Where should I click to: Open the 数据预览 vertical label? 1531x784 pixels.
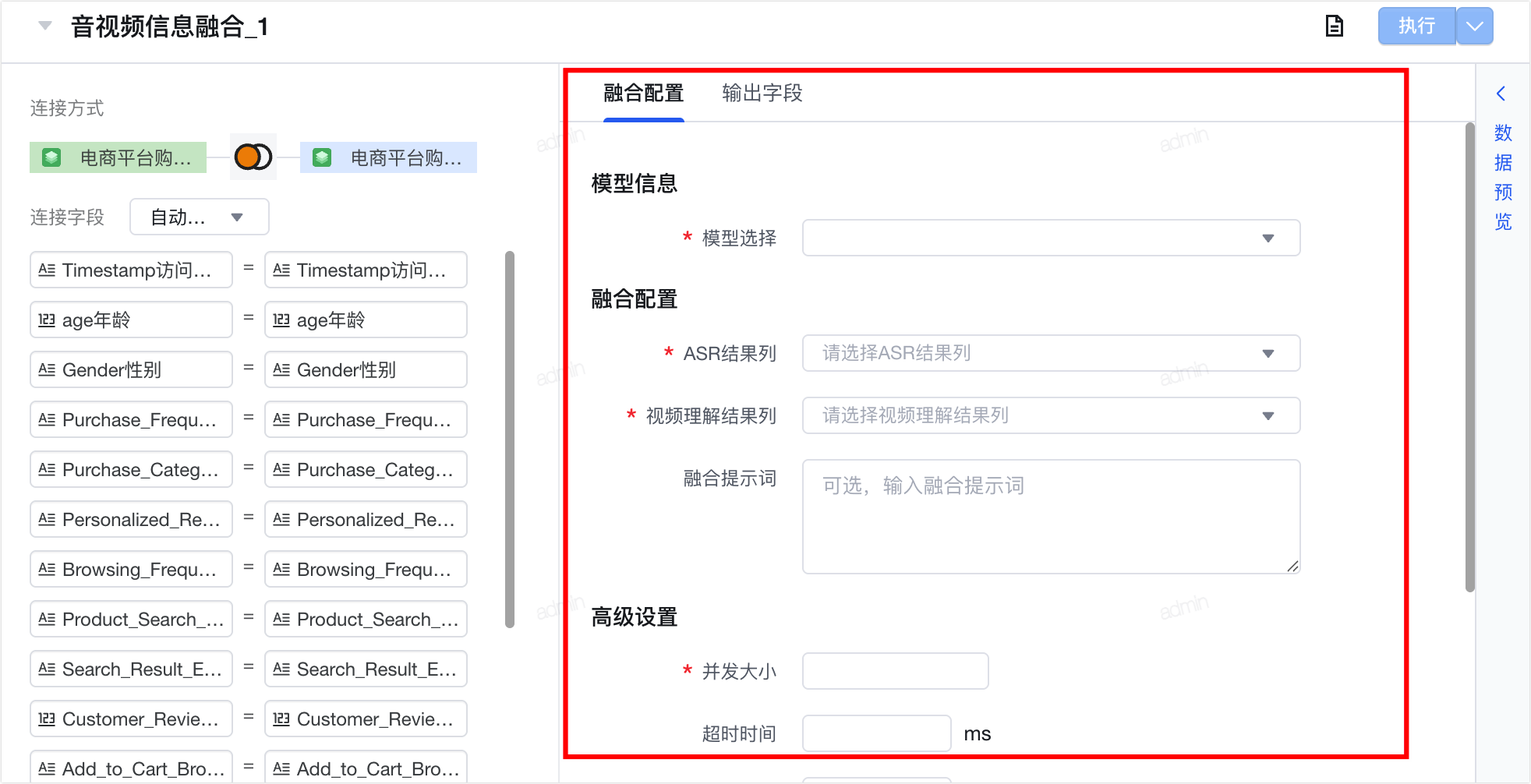1503,177
